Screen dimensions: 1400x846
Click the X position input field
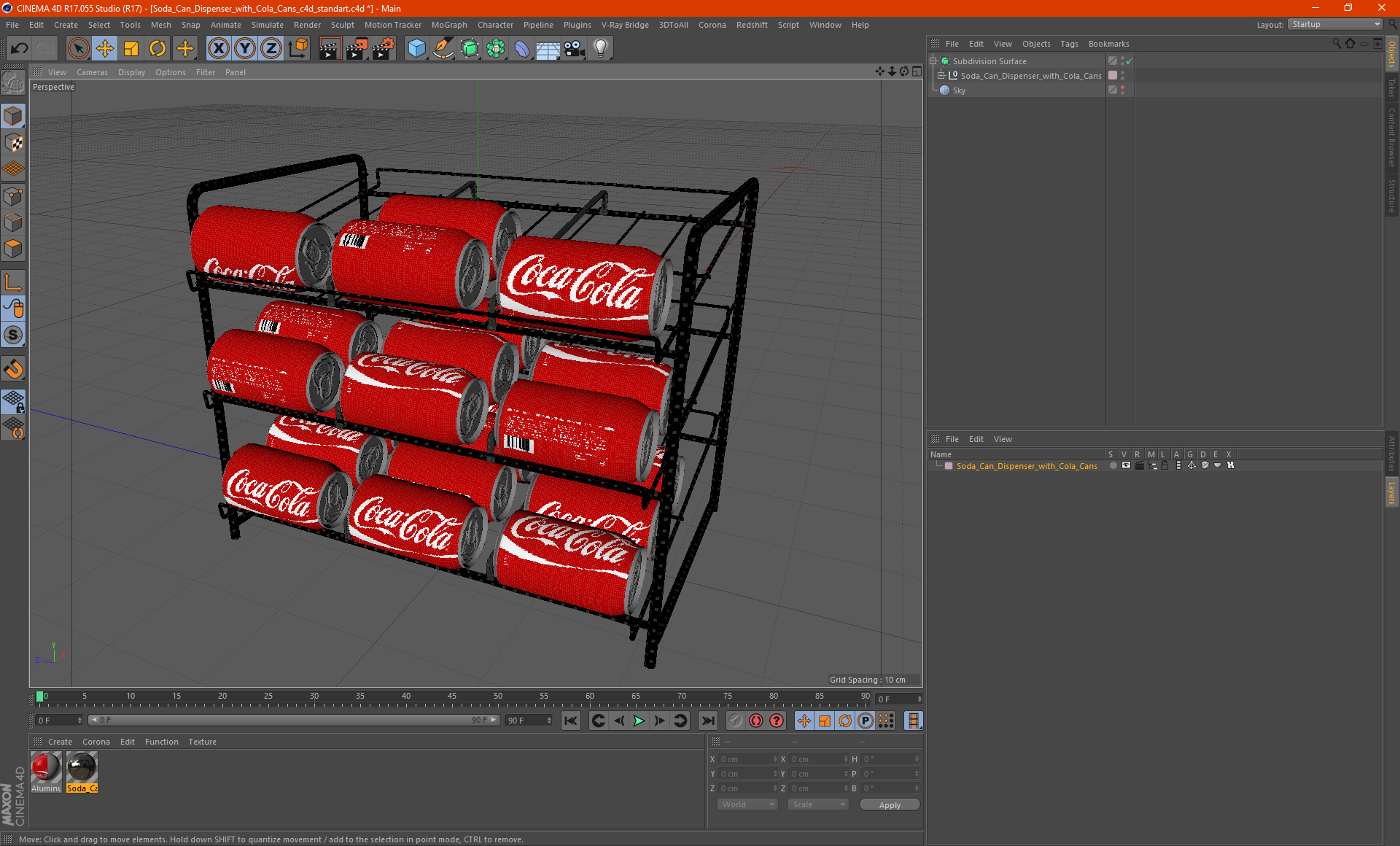pos(748,759)
